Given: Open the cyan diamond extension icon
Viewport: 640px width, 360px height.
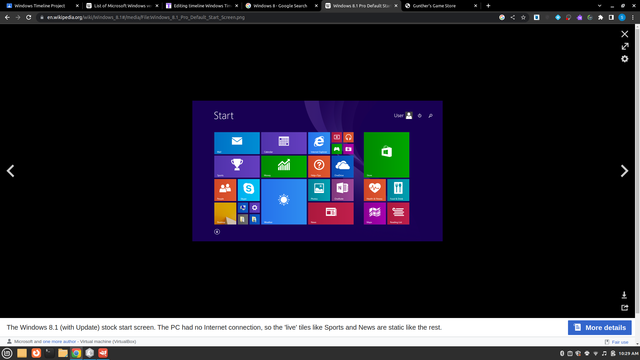Looking at the screenshot, I should pyautogui.click(x=558, y=18).
